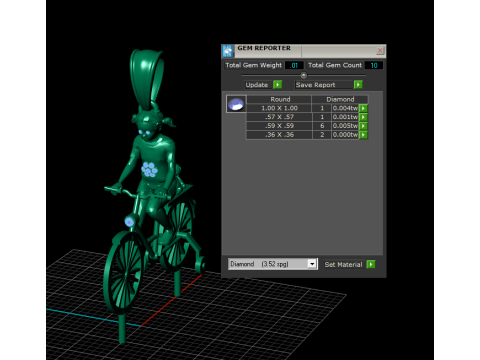Image resolution: width=480 pixels, height=360 pixels.
Task: Click the 0.004tw weight cell
Action: (345, 108)
